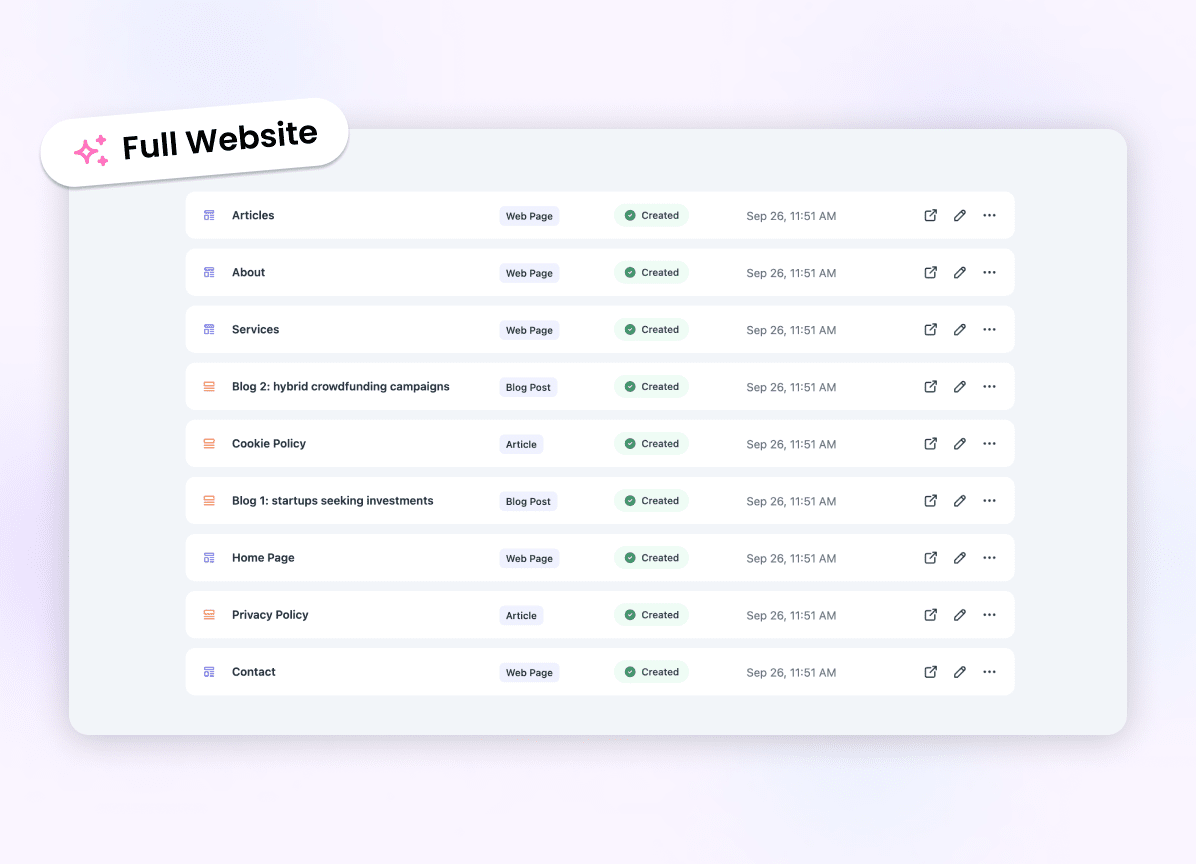The height and width of the screenshot is (864, 1196).
Task: Open more options for Blog 2 row
Action: point(989,387)
